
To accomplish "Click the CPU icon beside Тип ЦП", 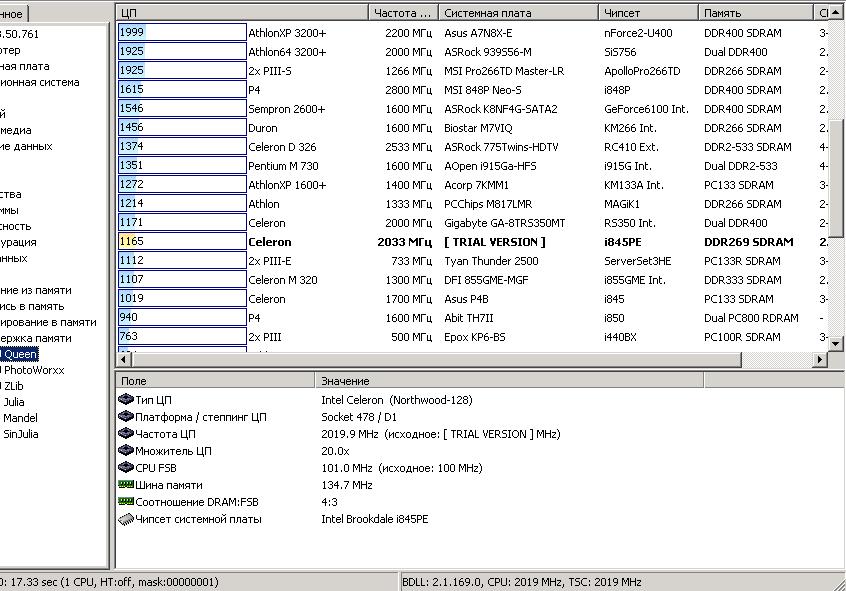I will click(x=125, y=400).
